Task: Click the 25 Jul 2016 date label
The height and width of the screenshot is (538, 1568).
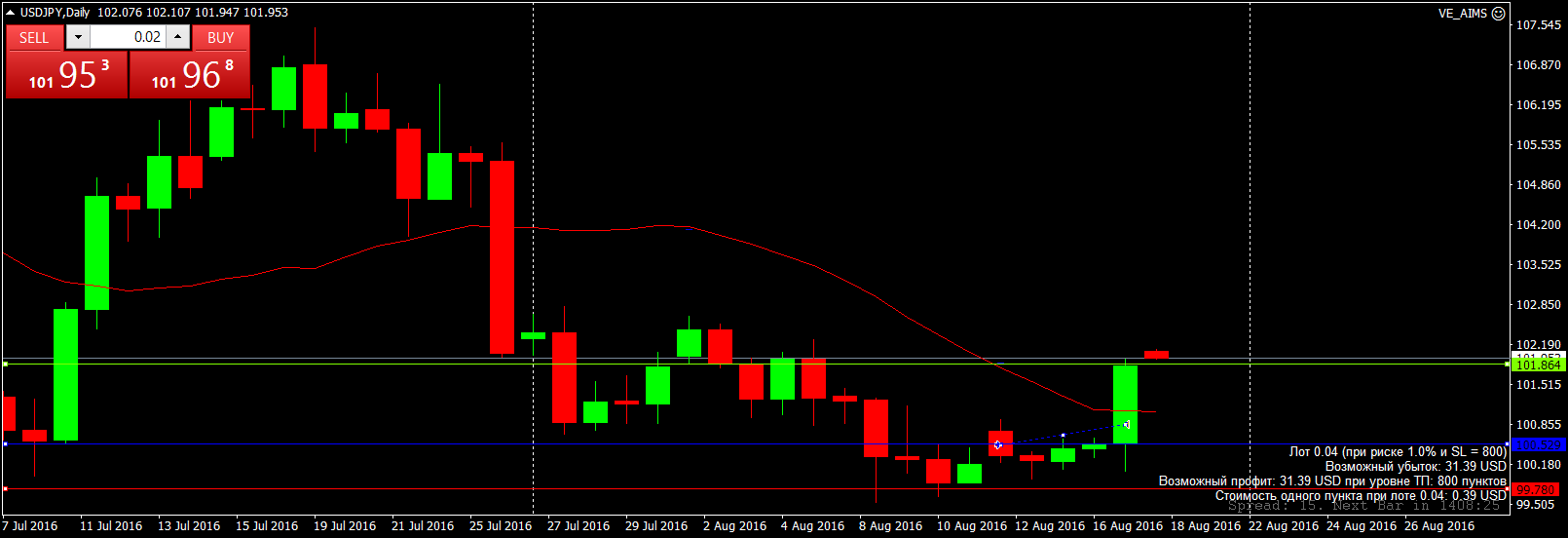Action: pyautogui.click(x=501, y=525)
